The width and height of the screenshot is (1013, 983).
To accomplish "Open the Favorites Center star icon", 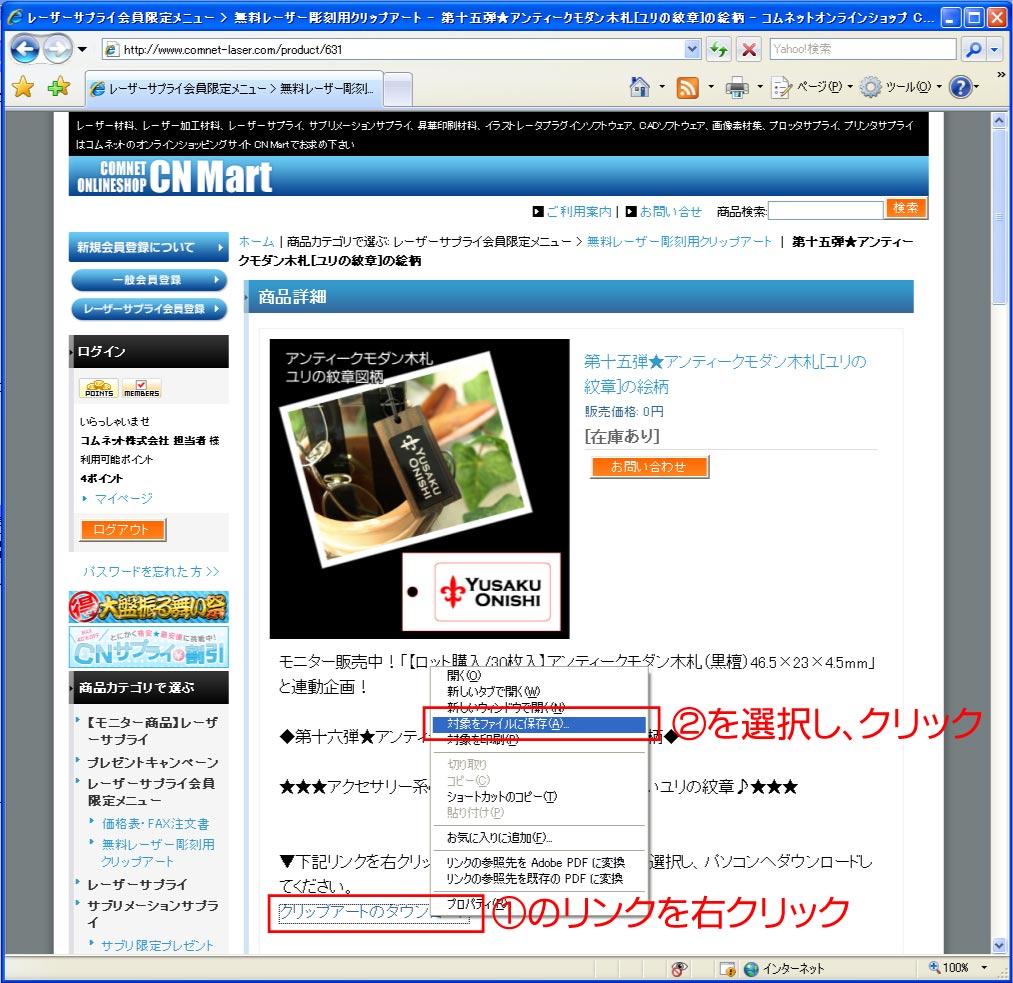I will 23,87.
